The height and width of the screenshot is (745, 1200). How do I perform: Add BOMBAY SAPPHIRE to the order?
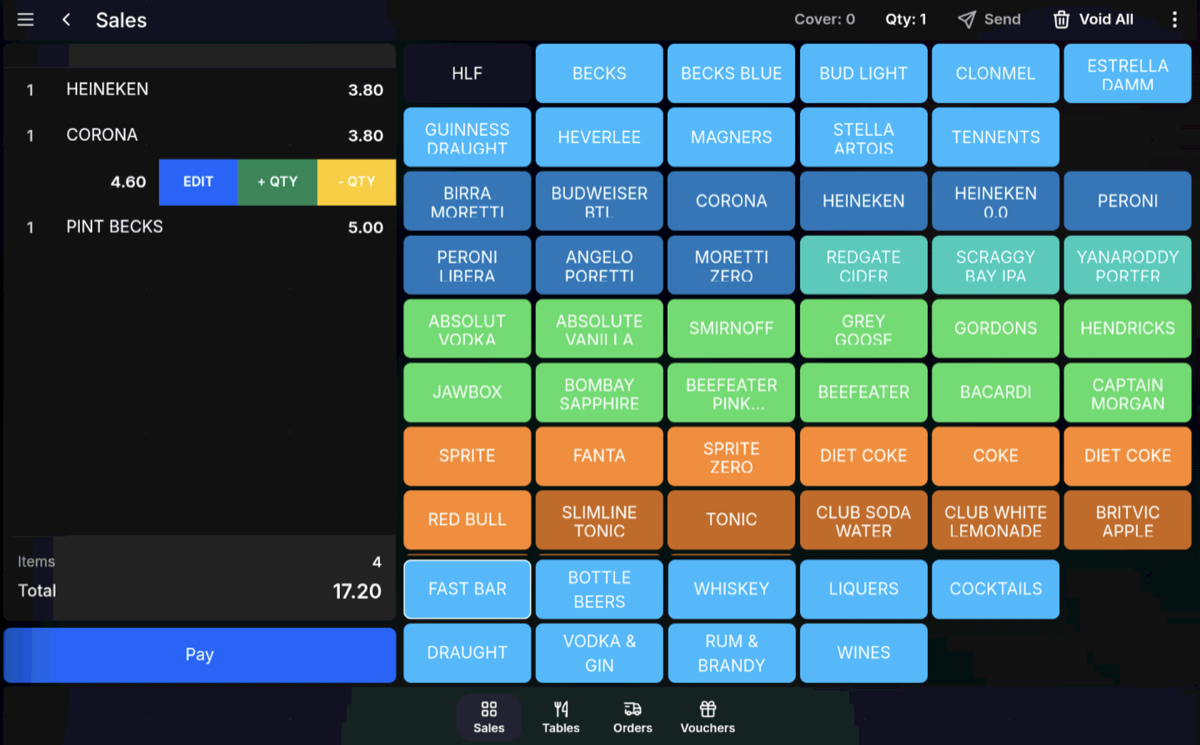tap(599, 393)
